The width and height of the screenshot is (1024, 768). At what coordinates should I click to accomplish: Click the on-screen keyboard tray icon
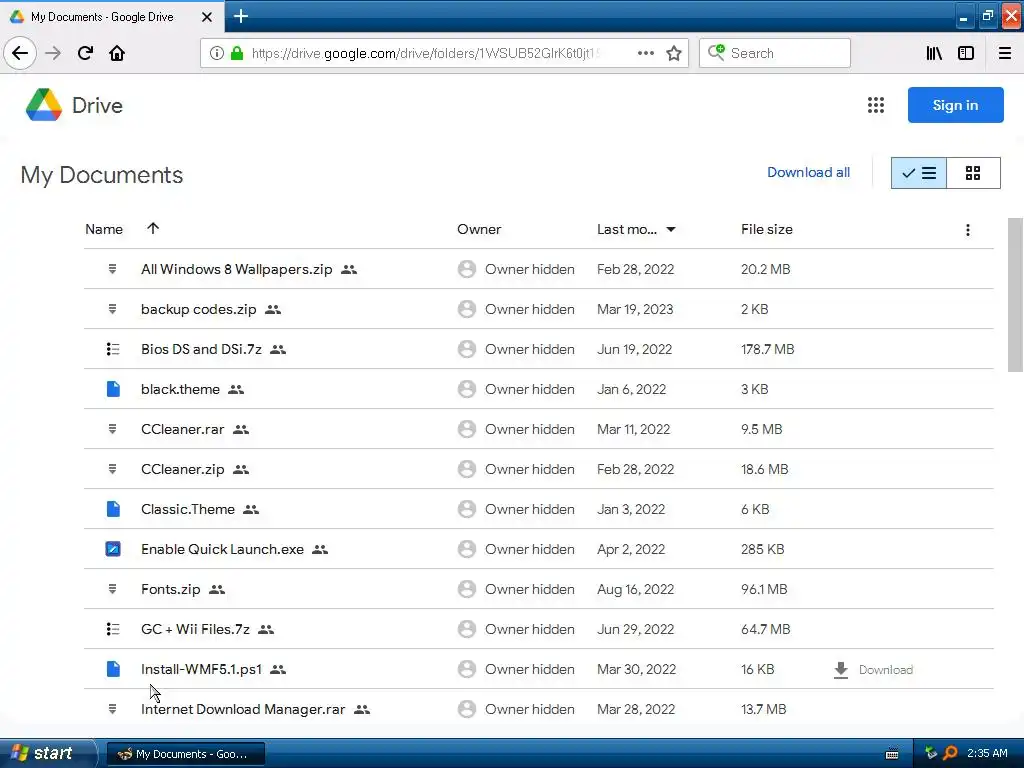892,754
